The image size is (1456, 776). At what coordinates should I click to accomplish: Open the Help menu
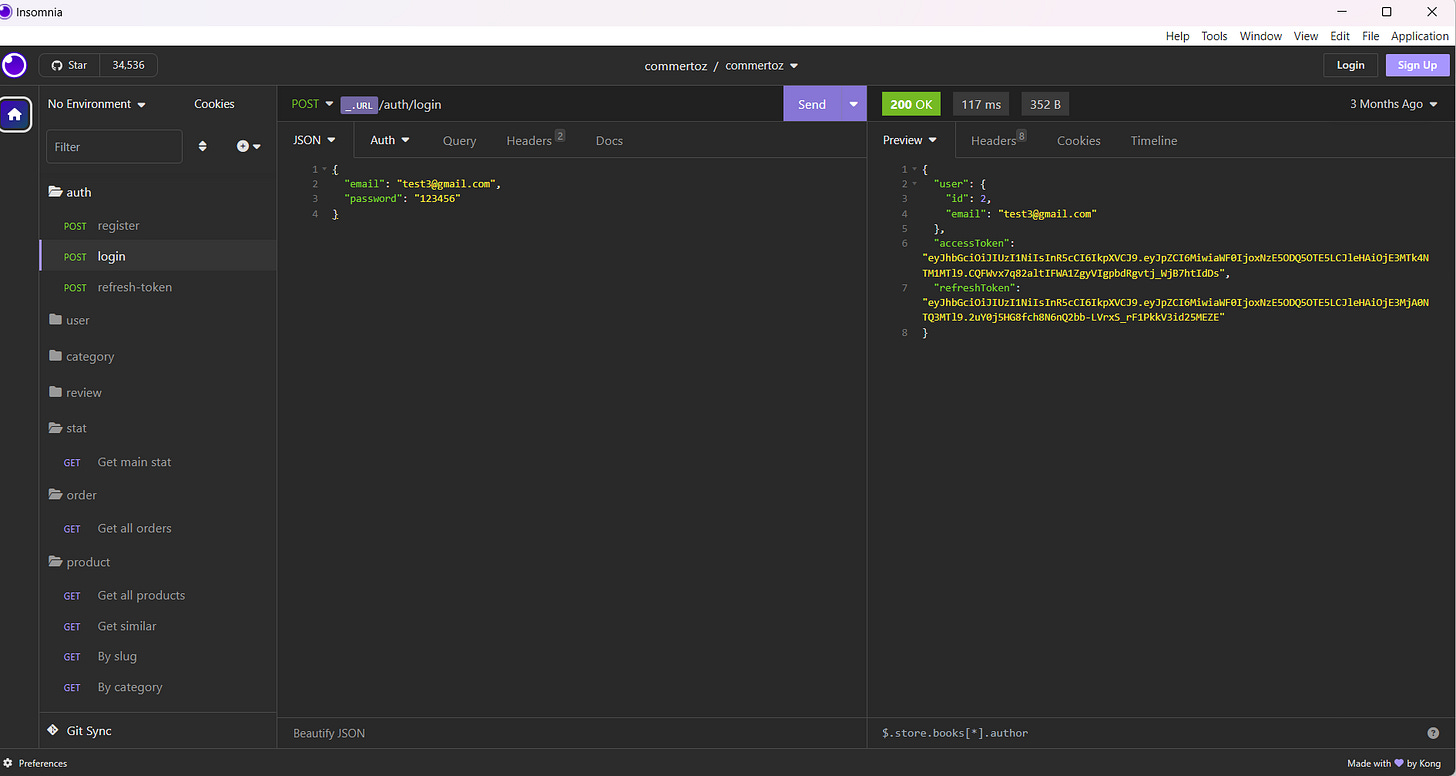pyautogui.click(x=1178, y=36)
